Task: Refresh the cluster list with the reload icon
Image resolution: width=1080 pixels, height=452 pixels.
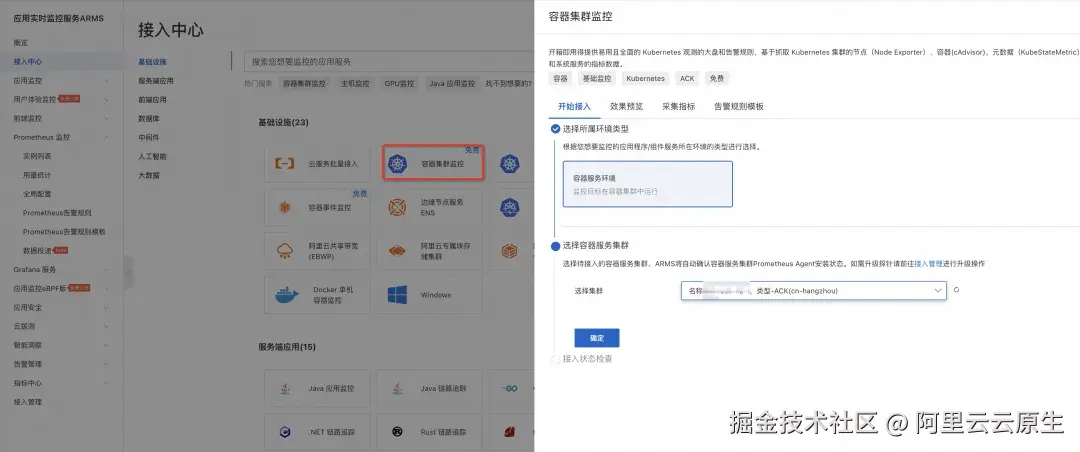Action: tap(957, 290)
